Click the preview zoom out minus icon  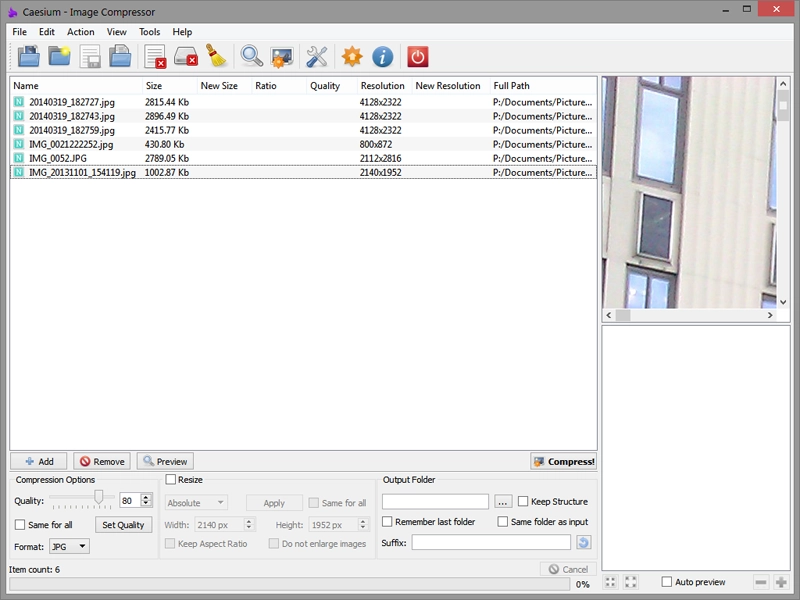[761, 582]
